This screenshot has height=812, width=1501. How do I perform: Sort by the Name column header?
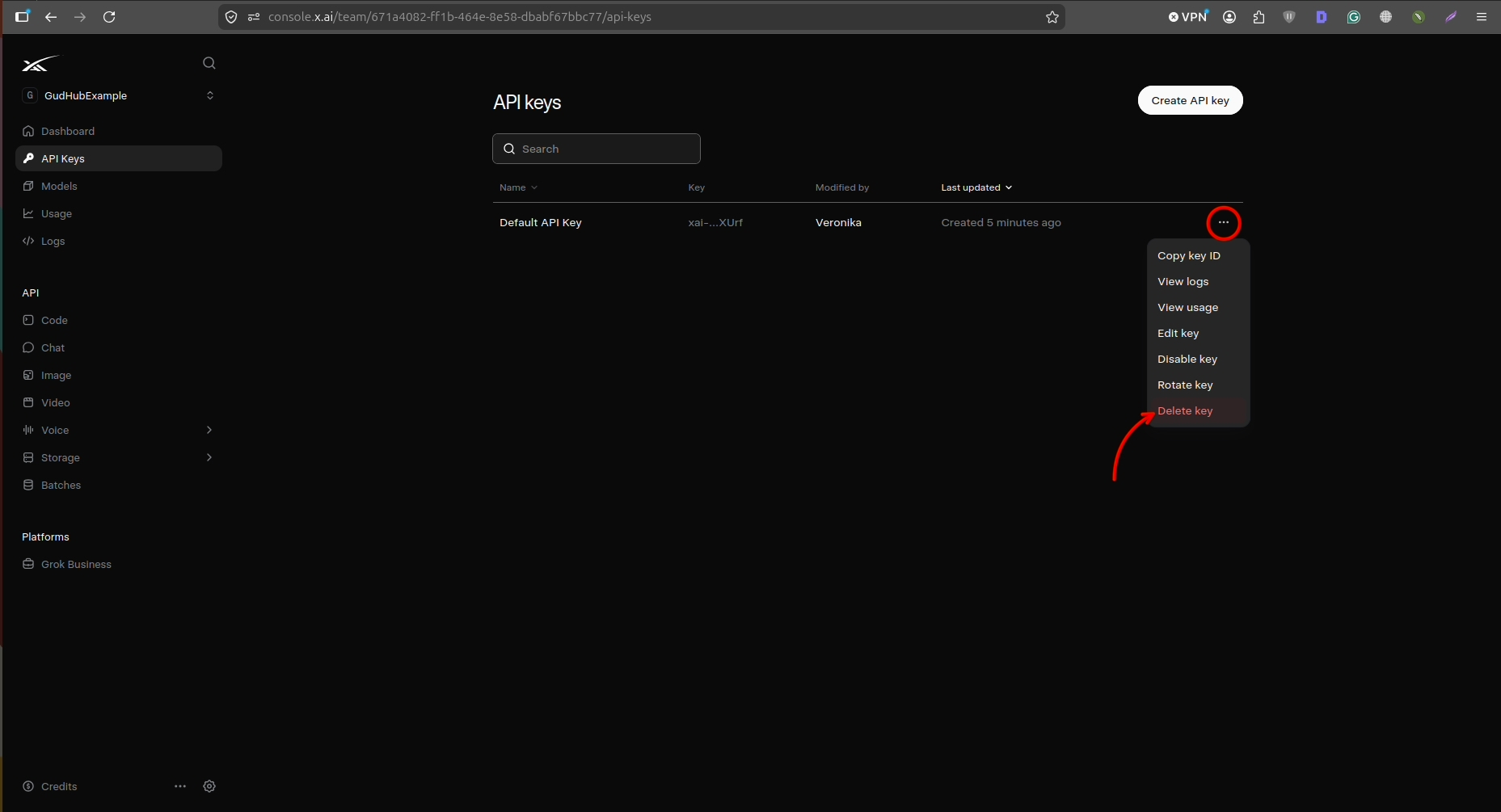[518, 187]
